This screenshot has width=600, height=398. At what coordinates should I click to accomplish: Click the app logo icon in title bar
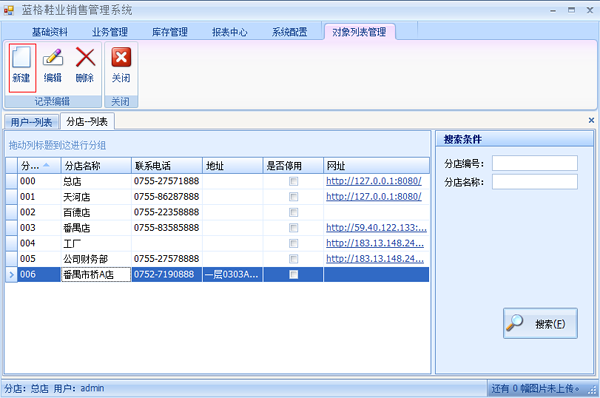pos(8,10)
